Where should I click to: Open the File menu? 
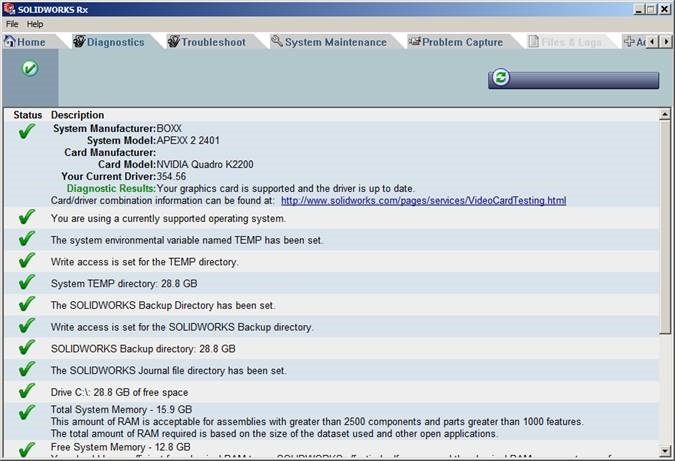12,24
